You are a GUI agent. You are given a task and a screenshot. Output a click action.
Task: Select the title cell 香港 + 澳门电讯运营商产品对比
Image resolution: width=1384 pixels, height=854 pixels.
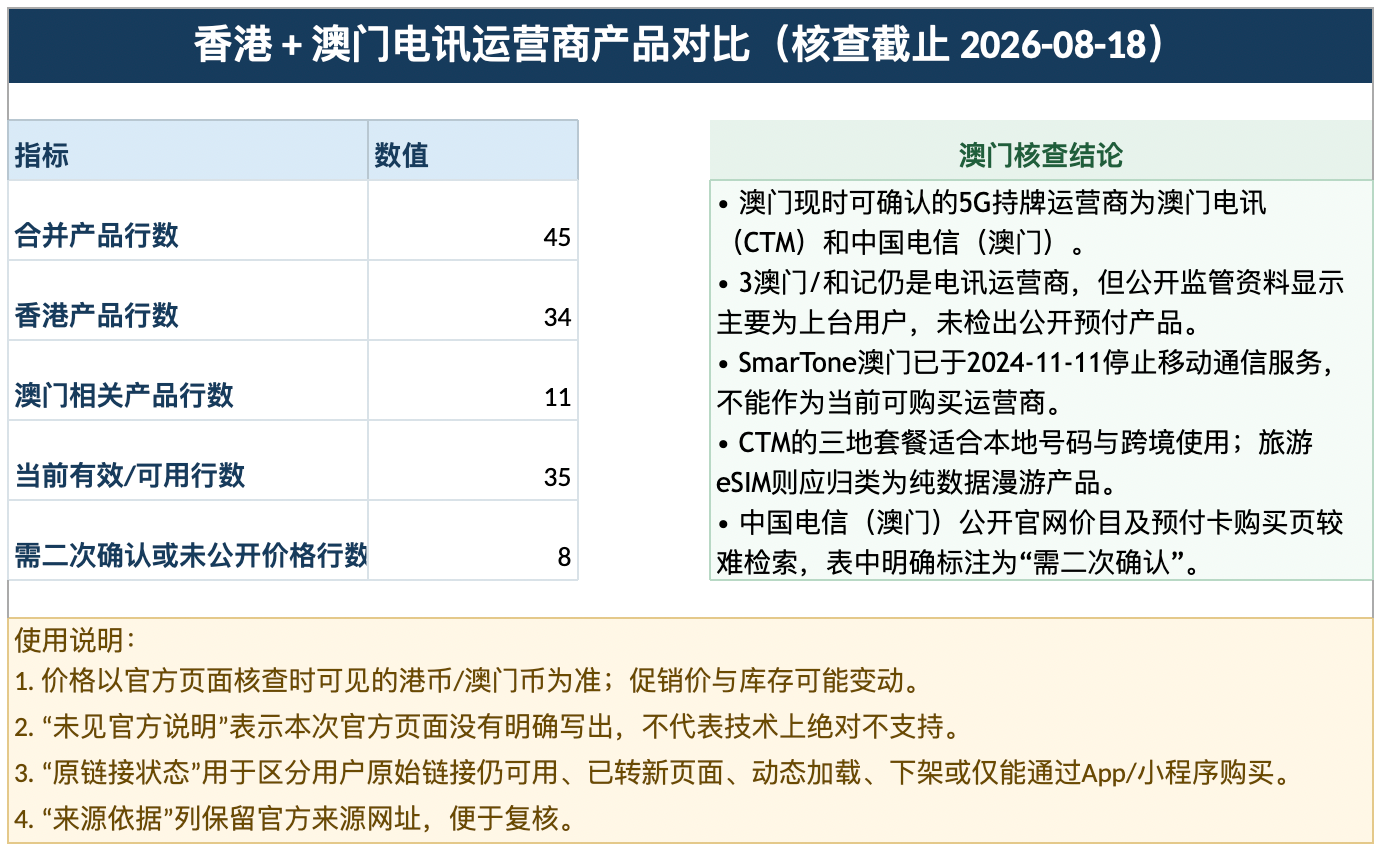point(690,45)
